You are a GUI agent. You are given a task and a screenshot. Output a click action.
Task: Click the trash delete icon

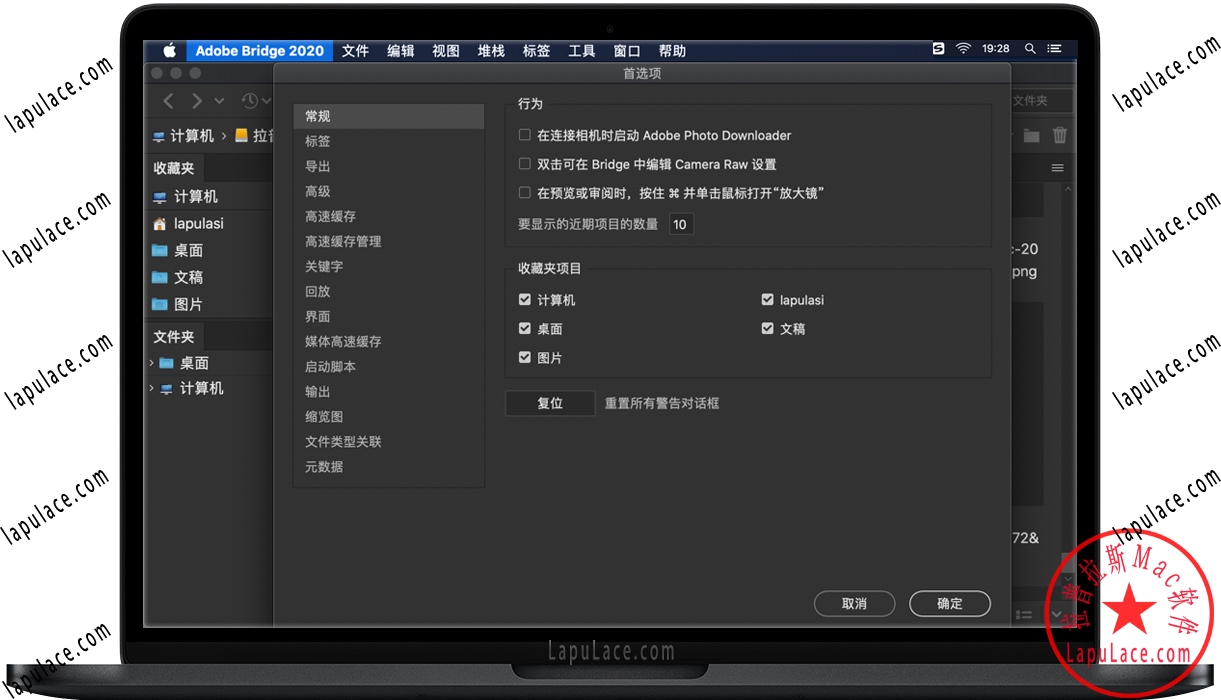1059,135
